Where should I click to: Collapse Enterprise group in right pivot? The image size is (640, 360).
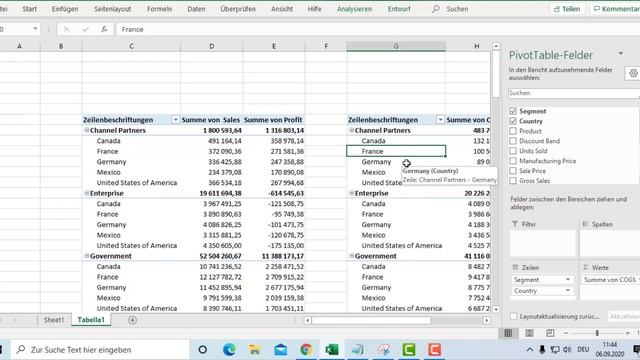351,193
